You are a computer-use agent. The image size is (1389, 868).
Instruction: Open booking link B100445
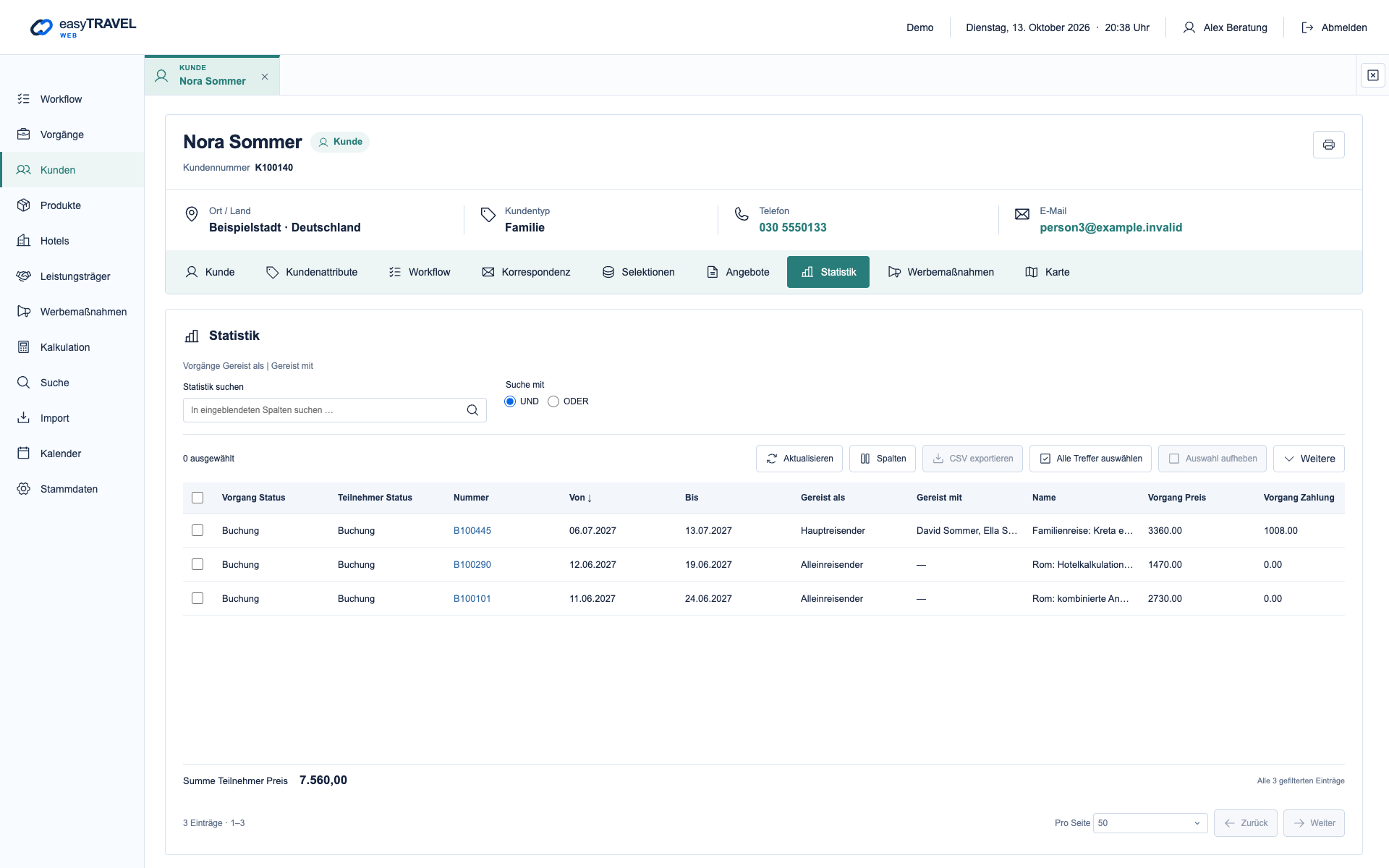pos(472,530)
